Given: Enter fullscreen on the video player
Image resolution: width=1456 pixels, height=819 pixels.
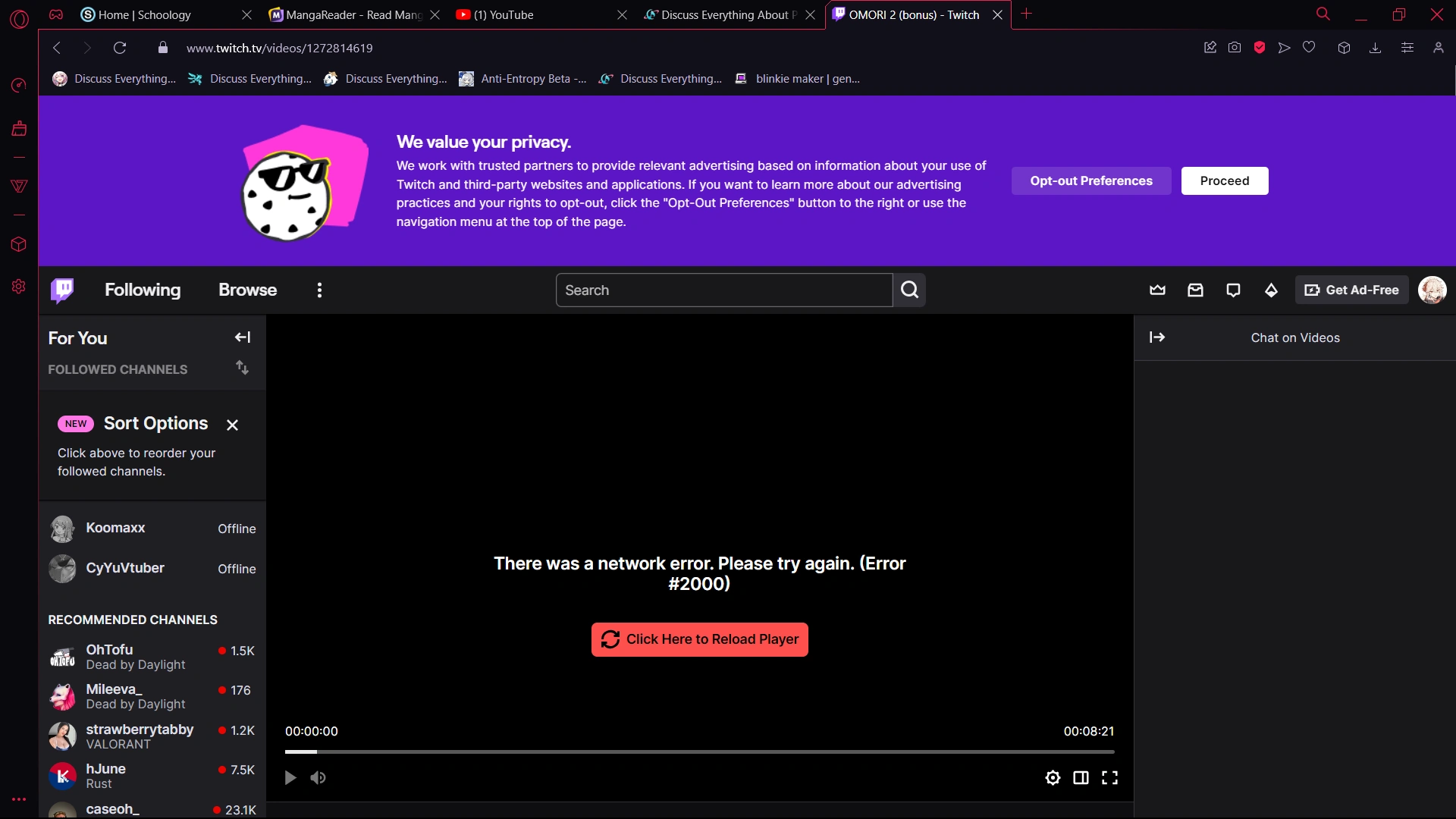Looking at the screenshot, I should click(1109, 777).
